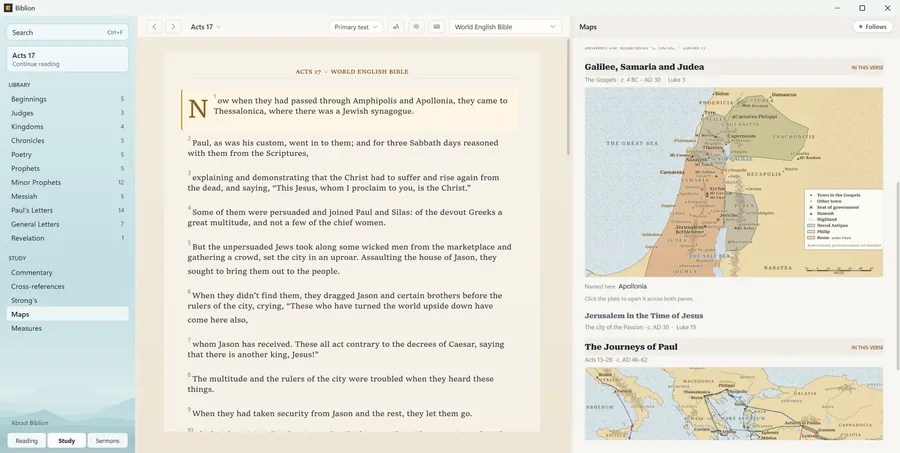Open the Cross-references study tool

click(x=67, y=286)
